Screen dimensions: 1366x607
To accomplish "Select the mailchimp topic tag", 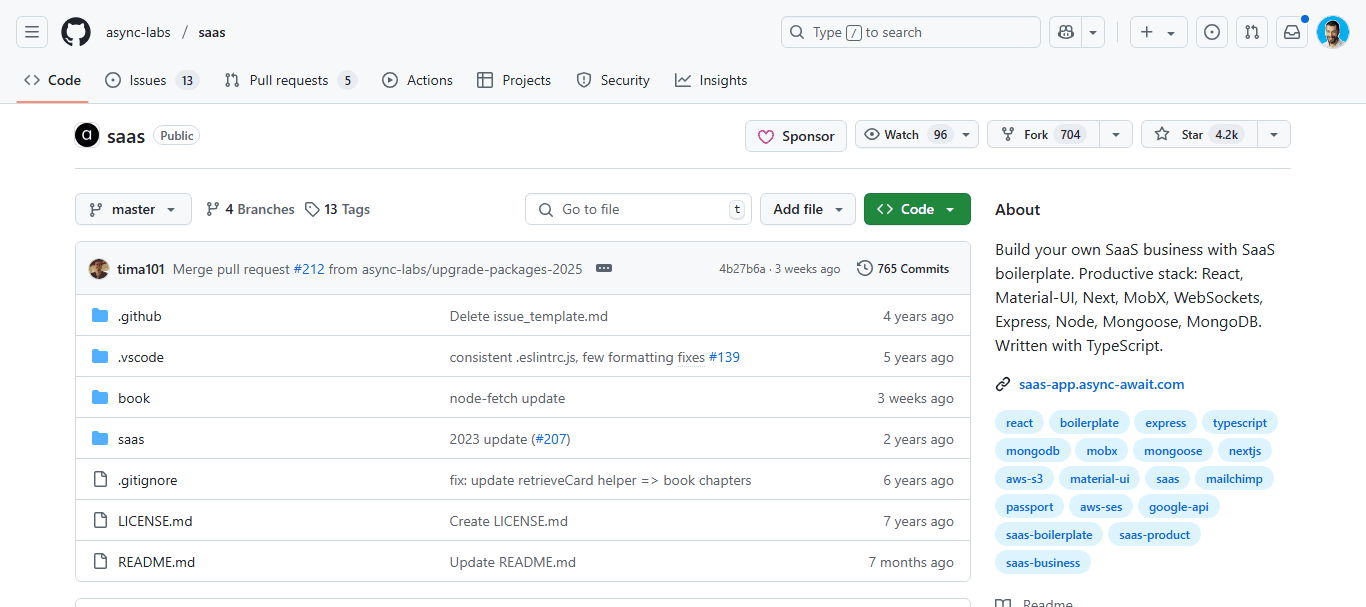I will 1234,479.
